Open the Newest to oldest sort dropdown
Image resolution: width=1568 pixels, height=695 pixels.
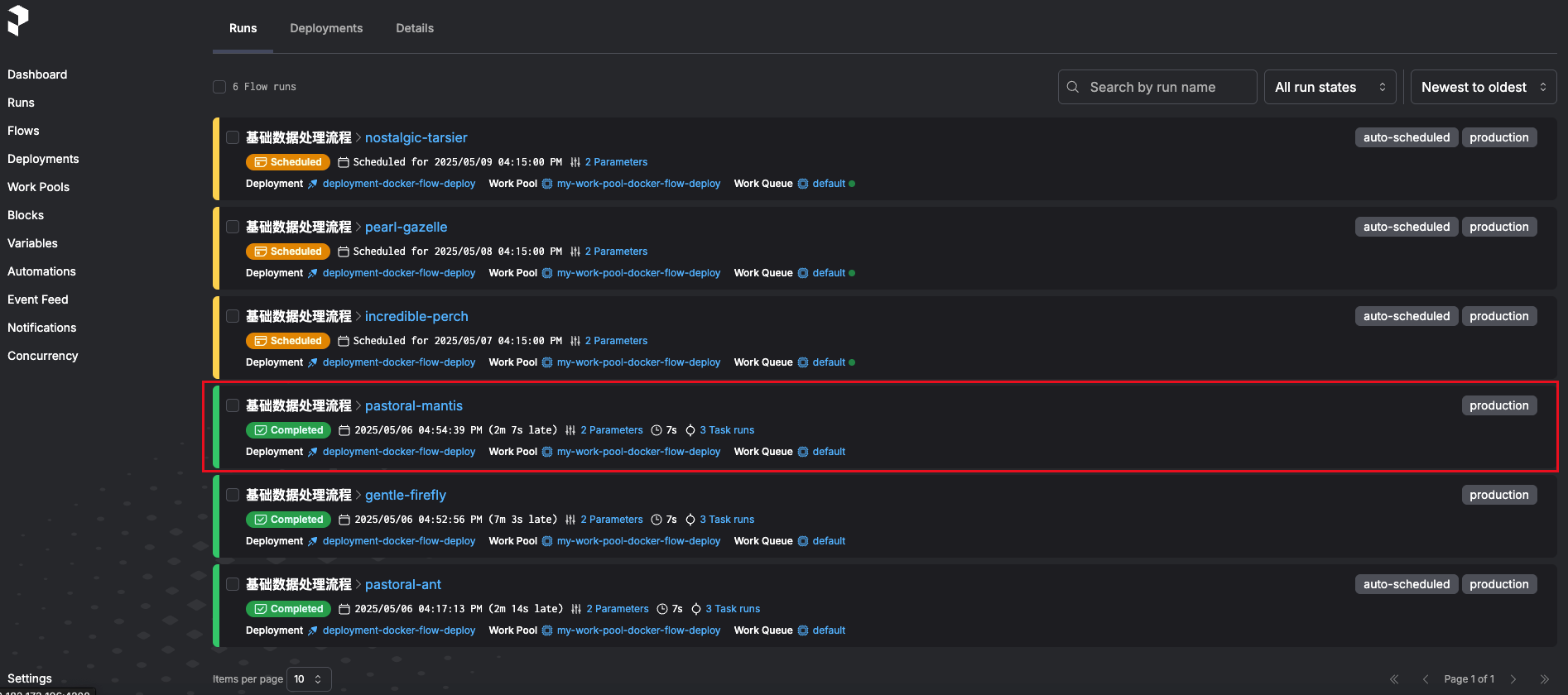(1483, 87)
